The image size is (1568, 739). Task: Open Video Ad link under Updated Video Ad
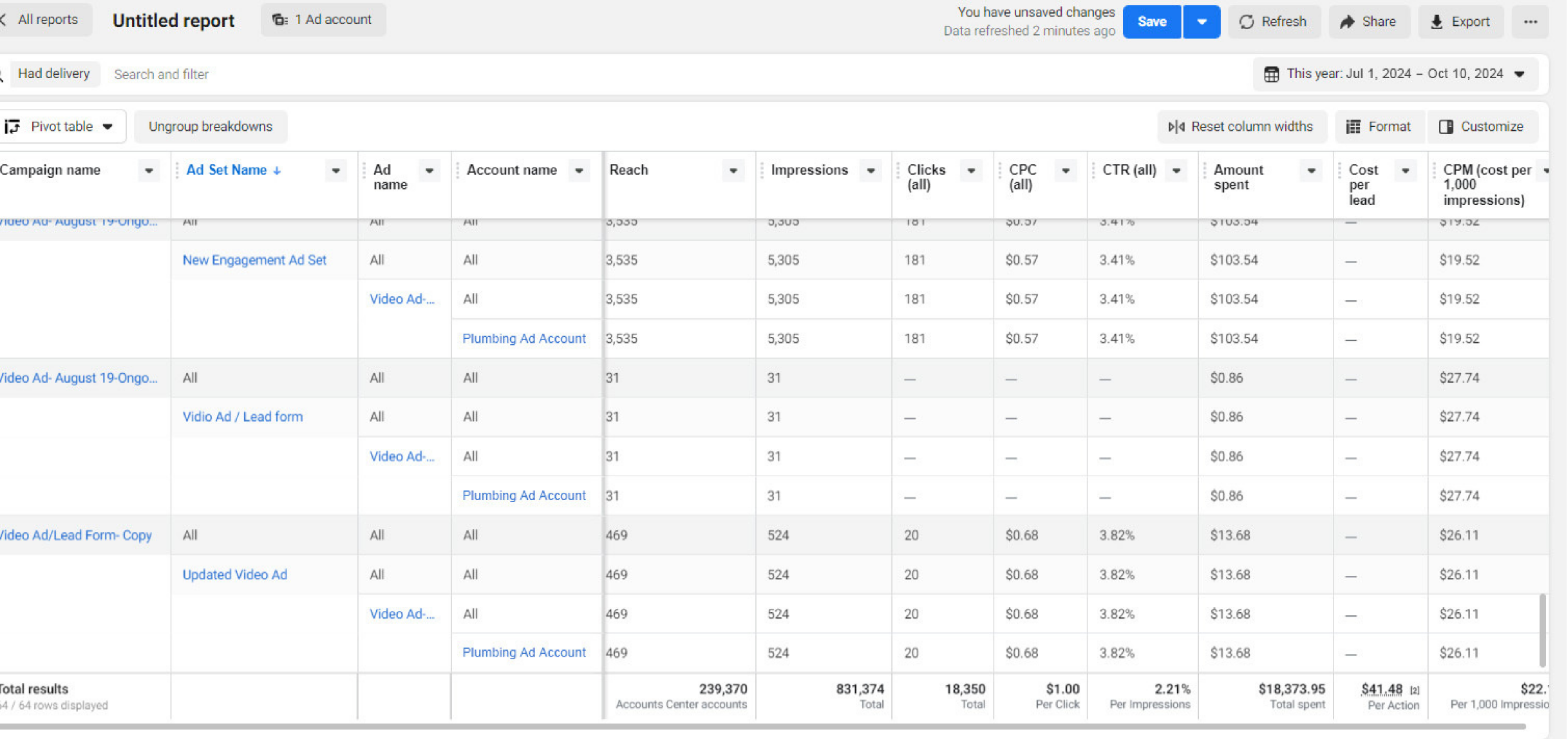pos(402,614)
